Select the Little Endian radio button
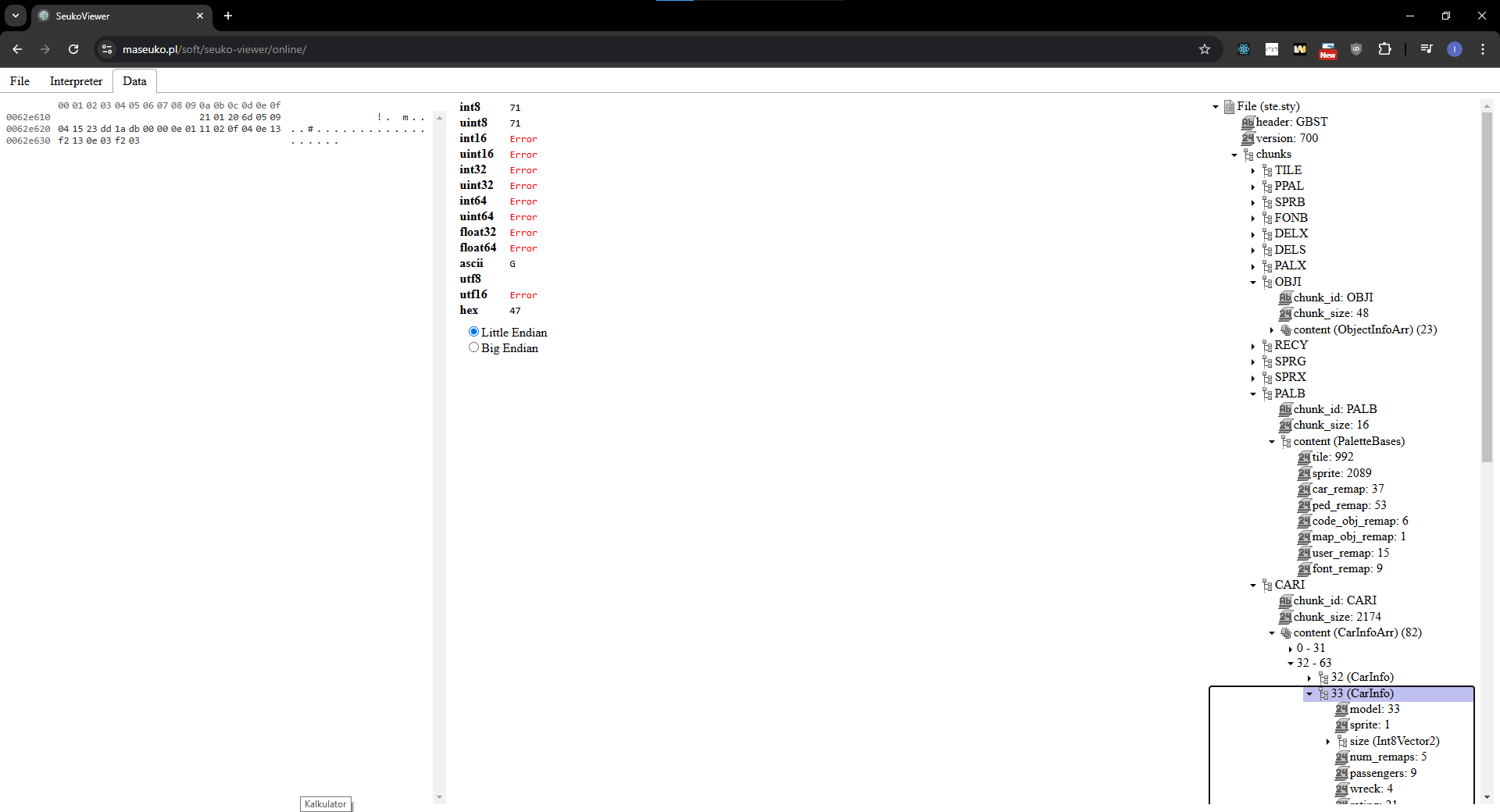This screenshot has height=812, width=1500. pyautogui.click(x=473, y=332)
